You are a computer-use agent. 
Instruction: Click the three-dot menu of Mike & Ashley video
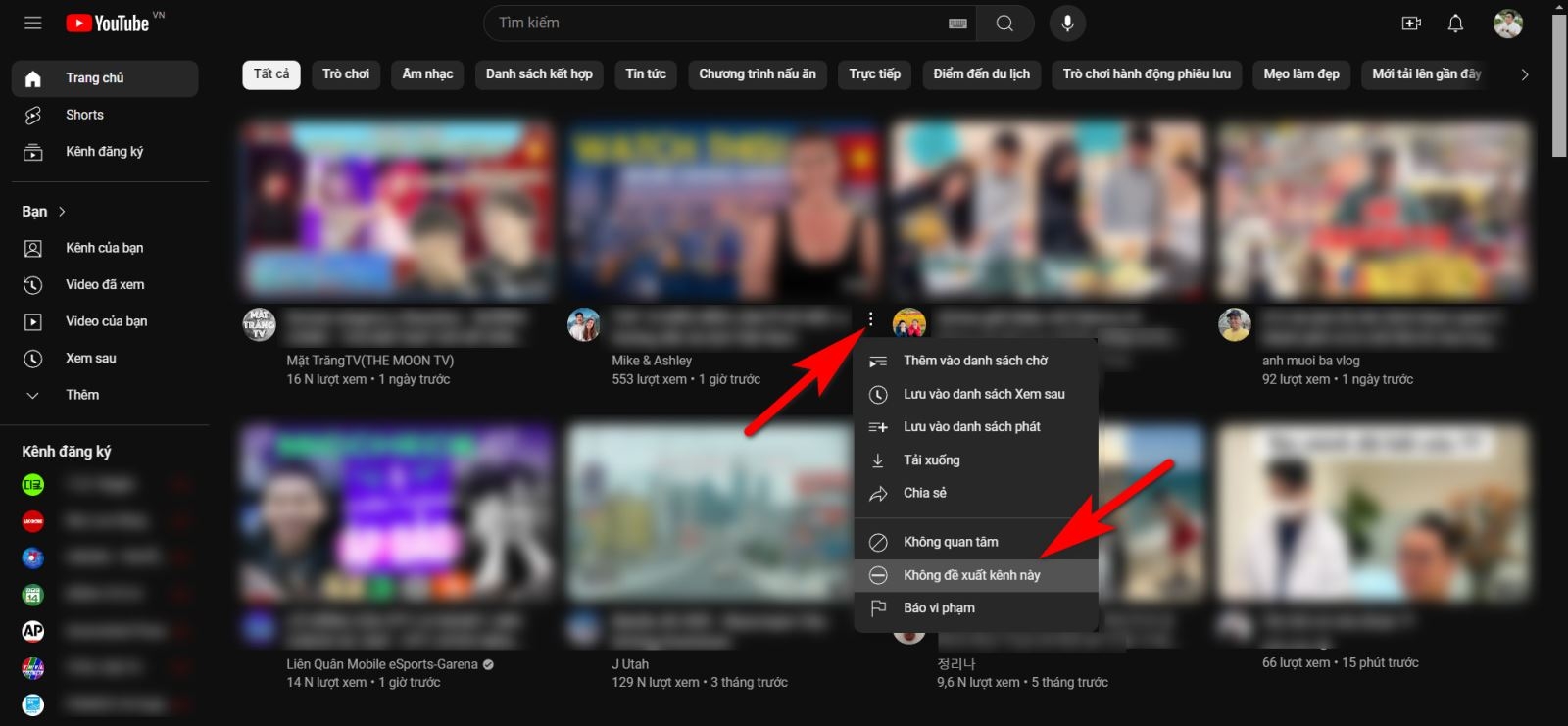[x=870, y=319]
